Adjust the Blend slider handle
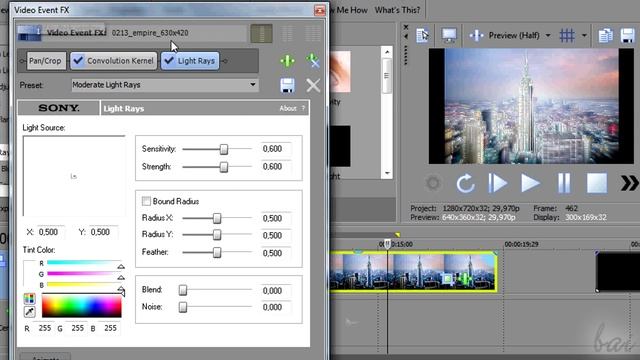This screenshot has width=640, height=360. [x=183, y=290]
